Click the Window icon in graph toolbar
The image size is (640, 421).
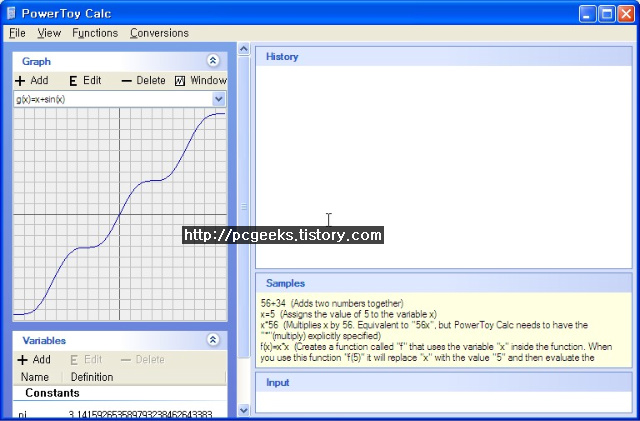(180, 81)
